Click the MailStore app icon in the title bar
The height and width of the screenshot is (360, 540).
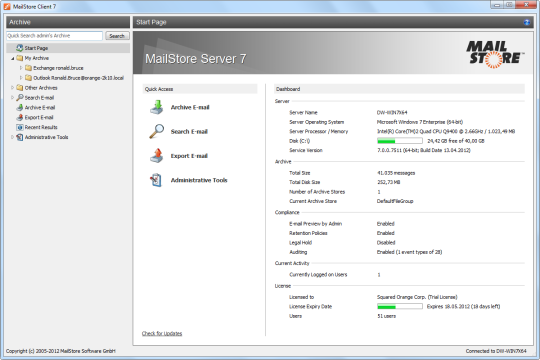click(x=7, y=6)
